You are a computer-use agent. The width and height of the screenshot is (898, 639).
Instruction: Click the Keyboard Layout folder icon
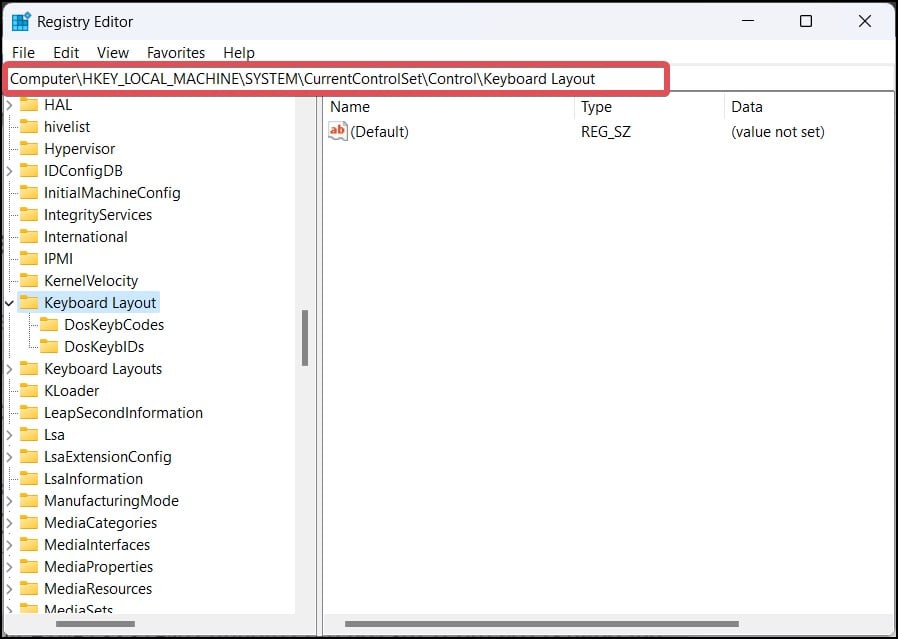point(29,303)
